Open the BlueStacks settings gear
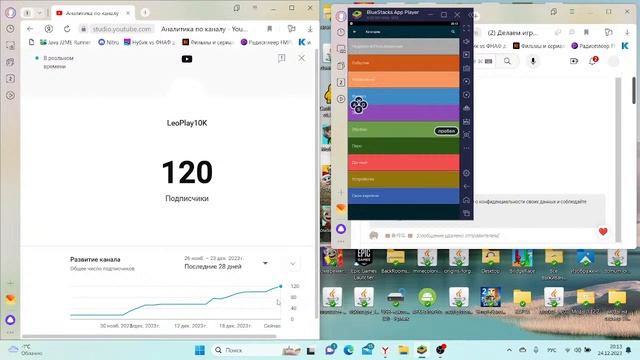 coord(467,173)
